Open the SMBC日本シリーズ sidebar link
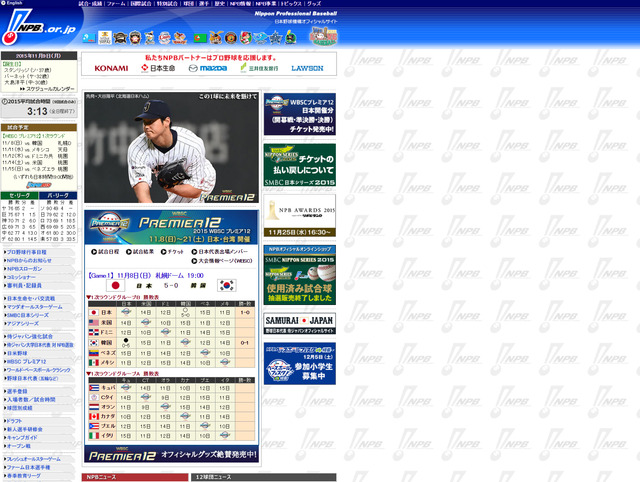The width and height of the screenshot is (640, 482). [27, 315]
